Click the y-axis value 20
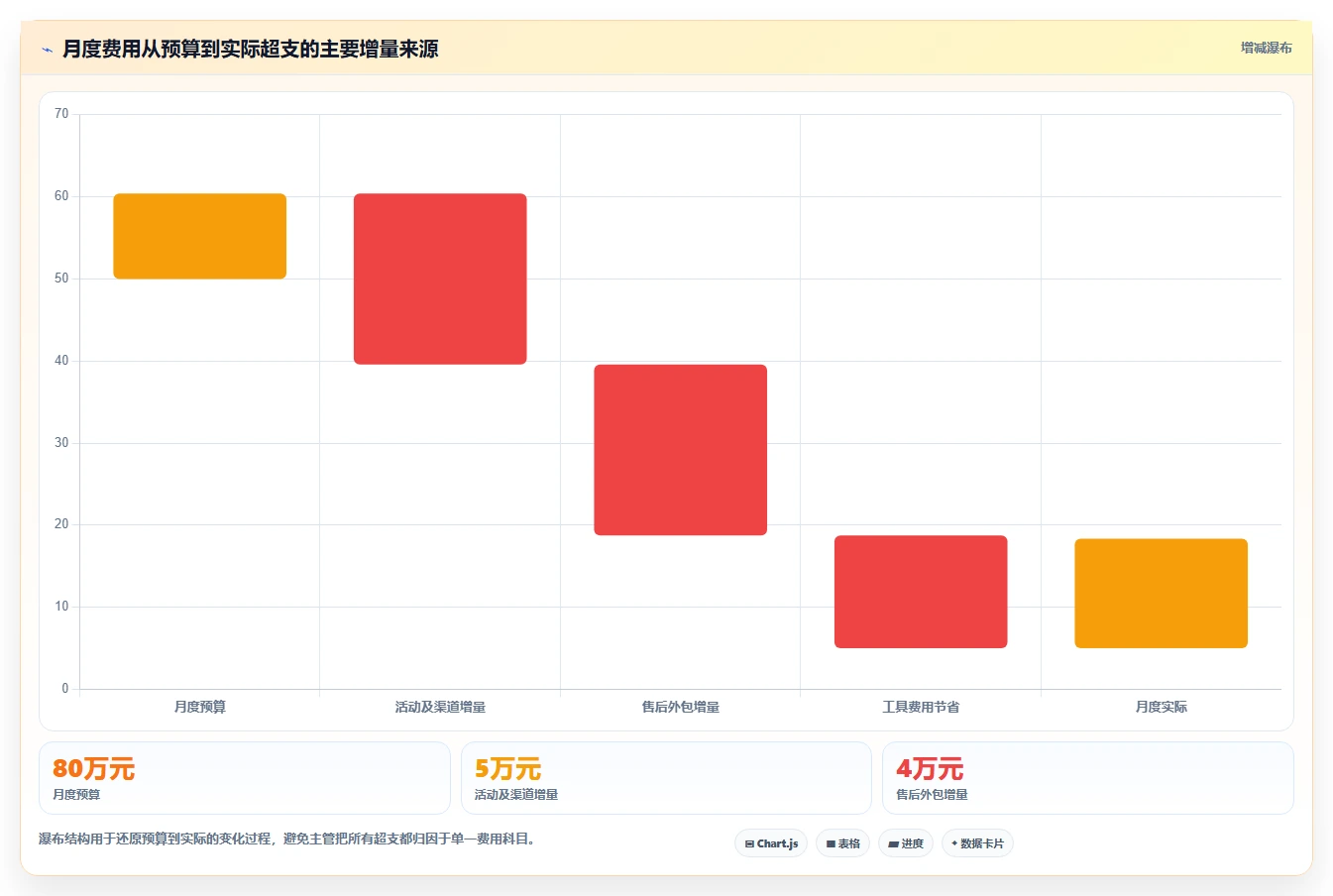1333x896 pixels. (61, 524)
